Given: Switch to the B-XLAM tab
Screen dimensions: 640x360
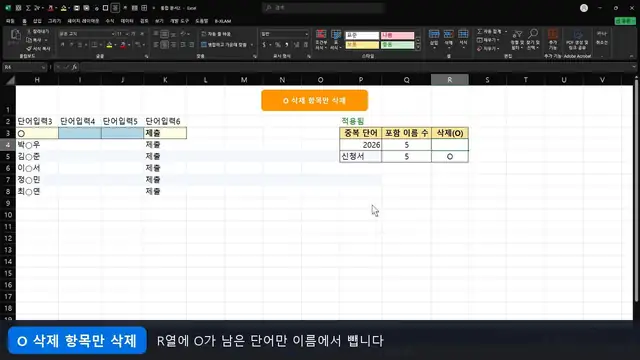Looking at the screenshot, I should click(x=223, y=21).
